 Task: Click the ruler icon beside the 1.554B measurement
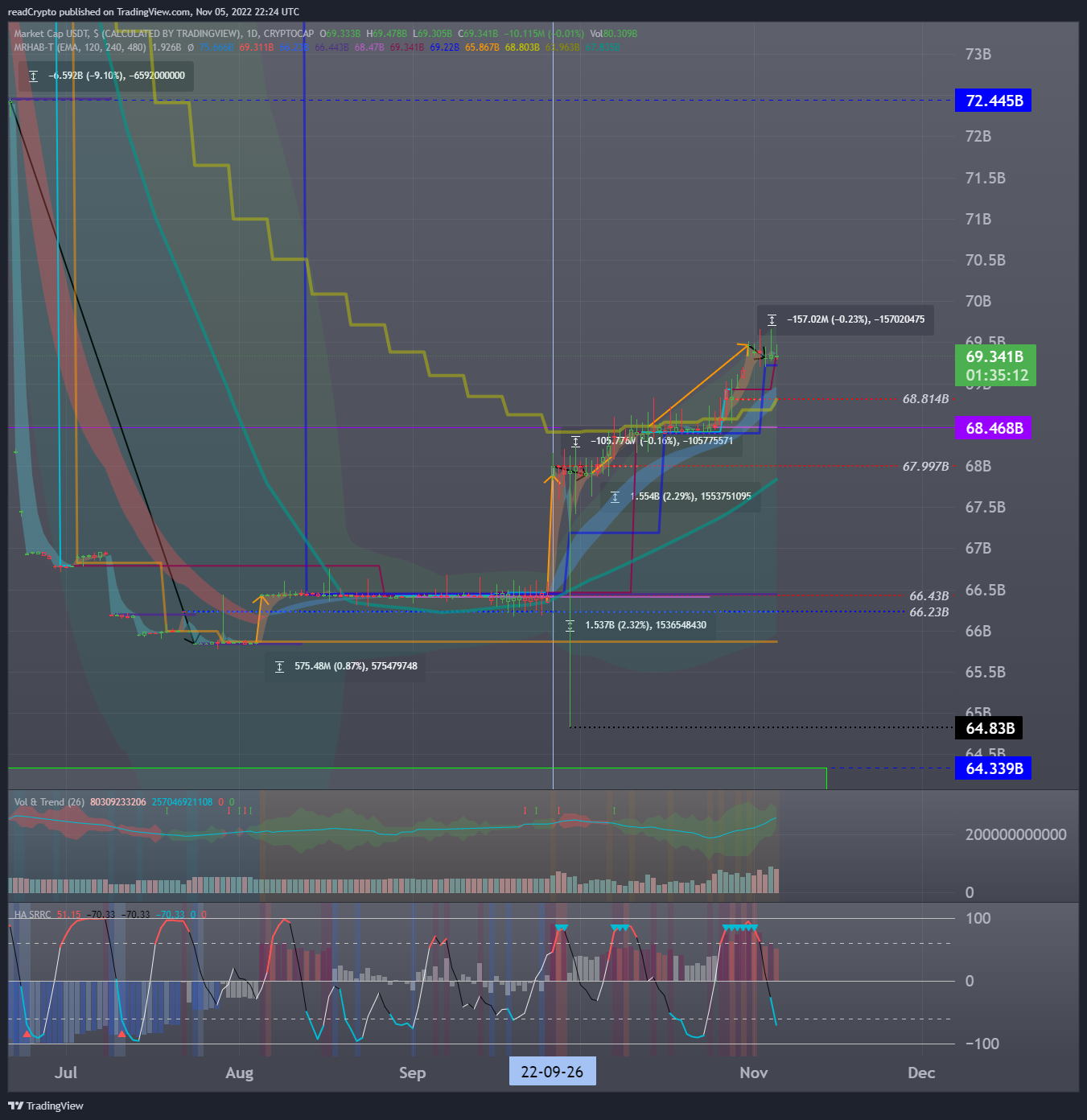pos(615,497)
